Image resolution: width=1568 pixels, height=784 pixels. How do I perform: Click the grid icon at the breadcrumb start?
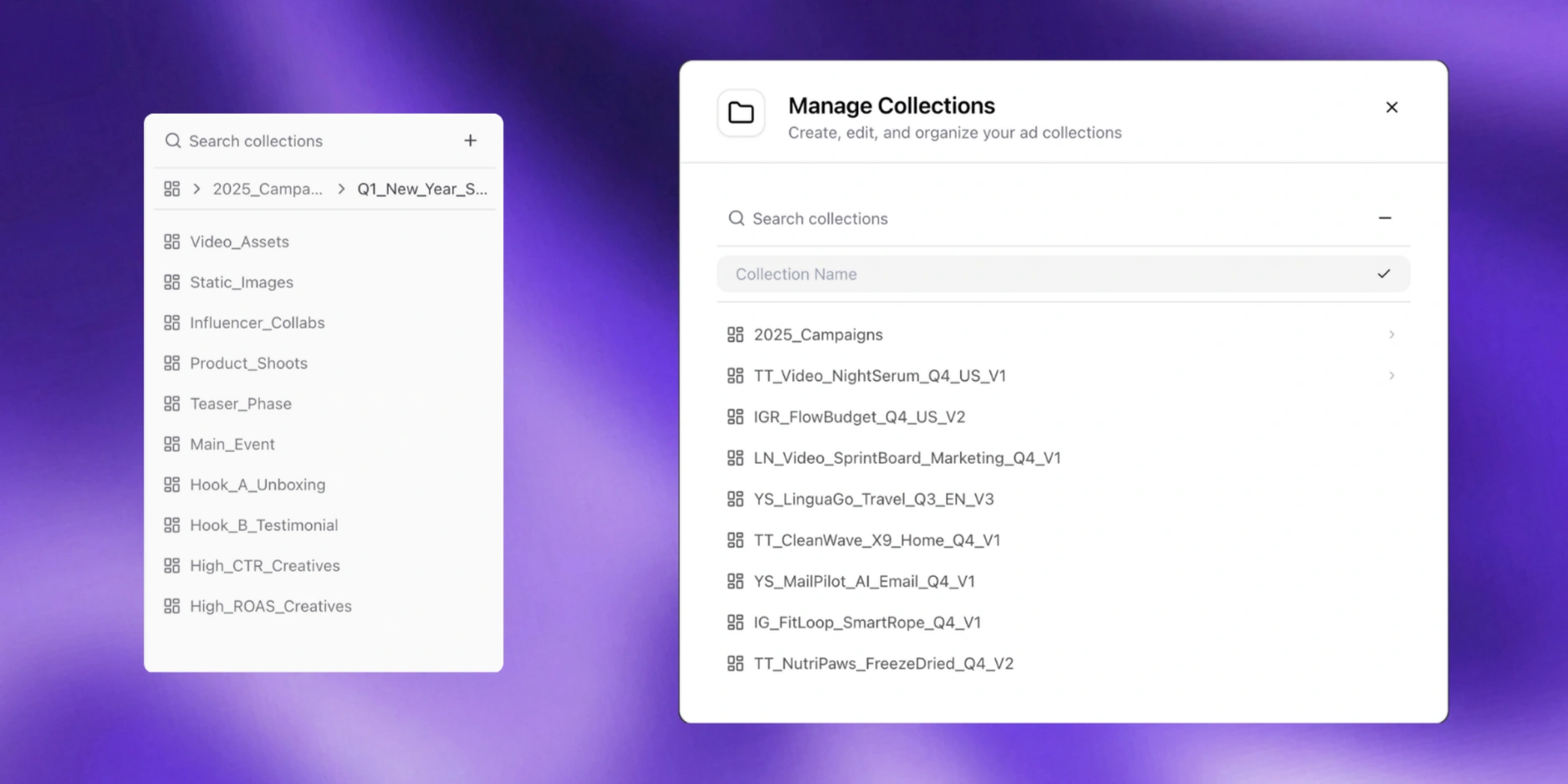pos(171,189)
